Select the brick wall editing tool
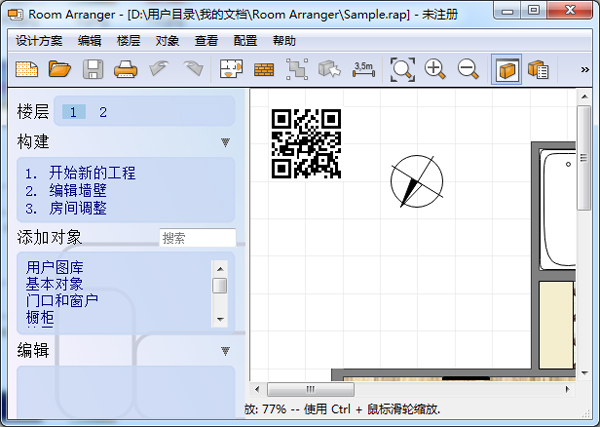Image resolution: width=600 pixels, height=427 pixels. pos(264,69)
